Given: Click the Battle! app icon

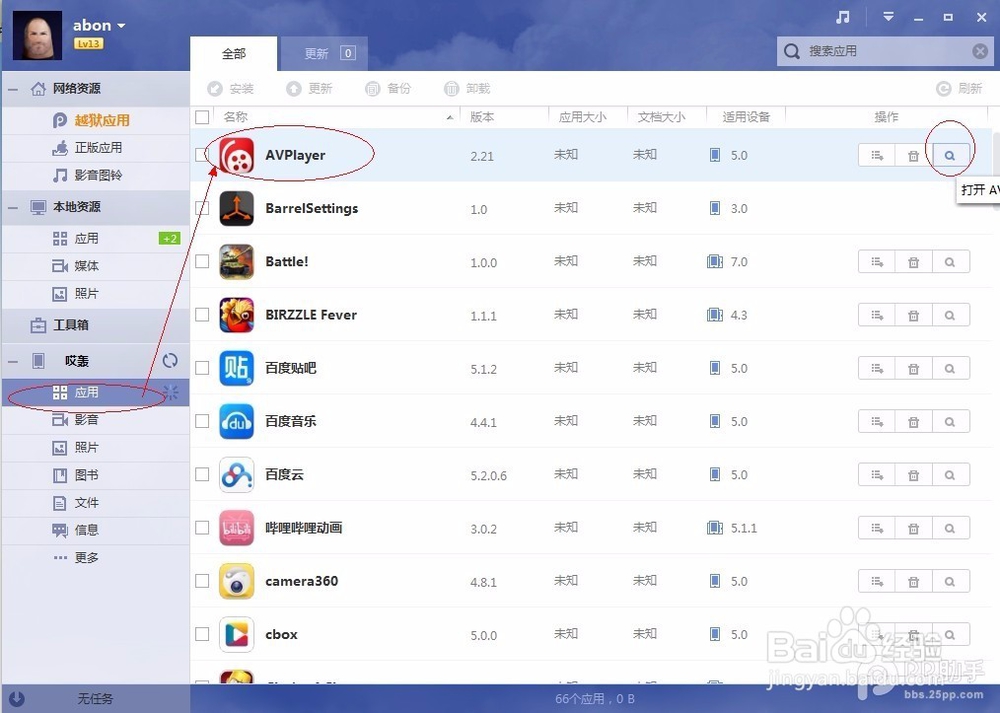Looking at the screenshot, I should click(237, 261).
